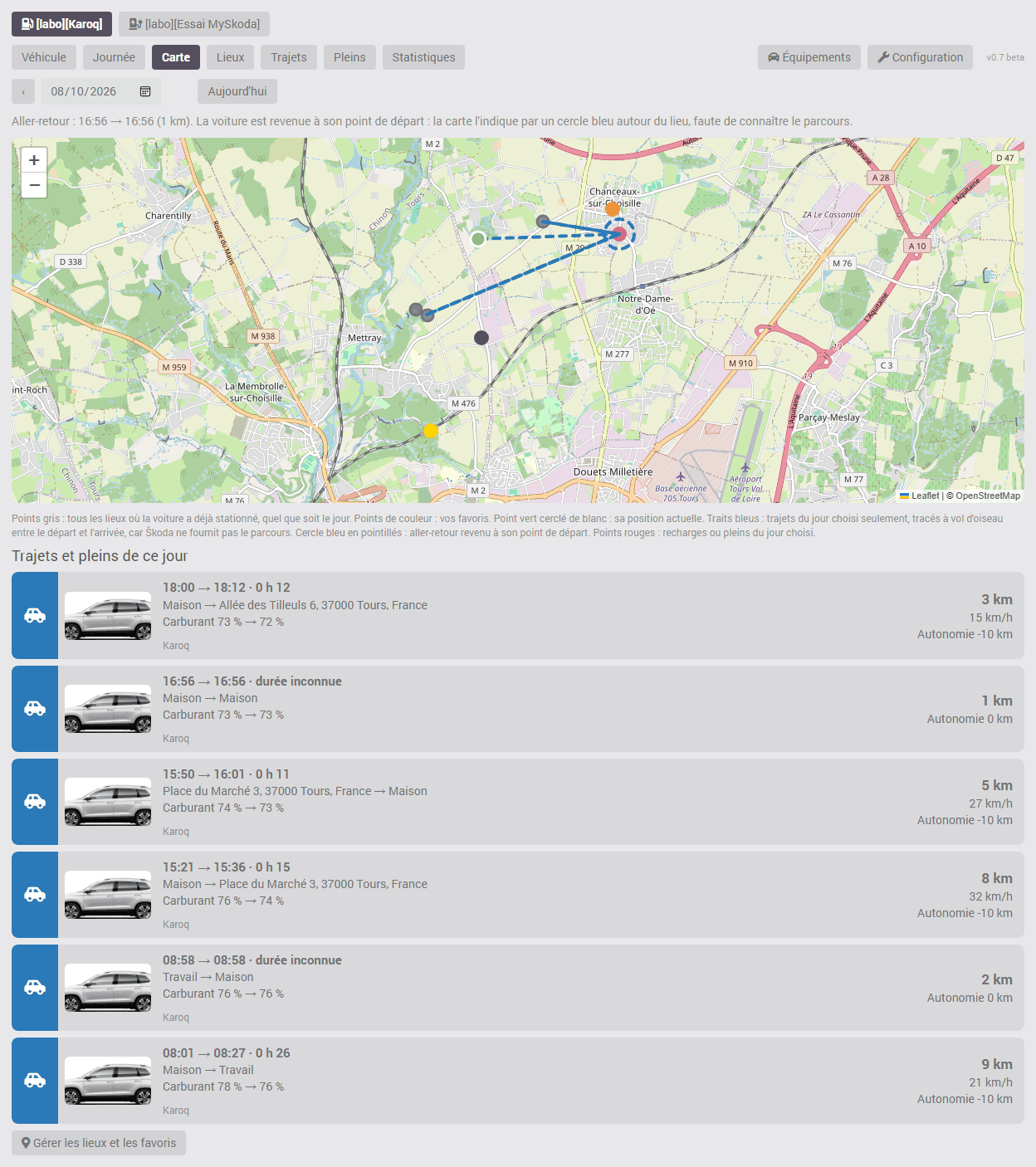Click car icon of 15:21 → 15:36 trip
This screenshot has width=1036, height=1167.
point(35,894)
